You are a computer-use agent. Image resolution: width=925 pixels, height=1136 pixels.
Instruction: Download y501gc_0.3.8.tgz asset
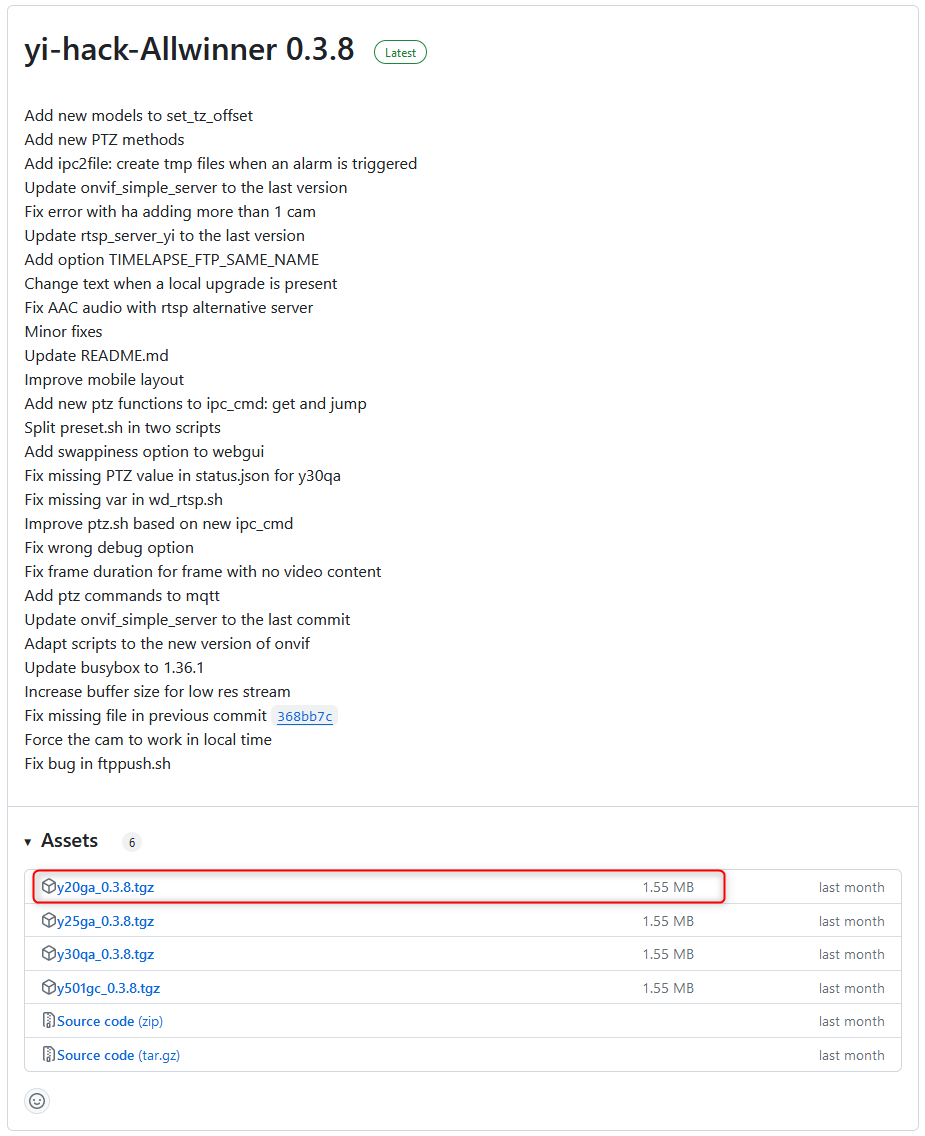[109, 988]
